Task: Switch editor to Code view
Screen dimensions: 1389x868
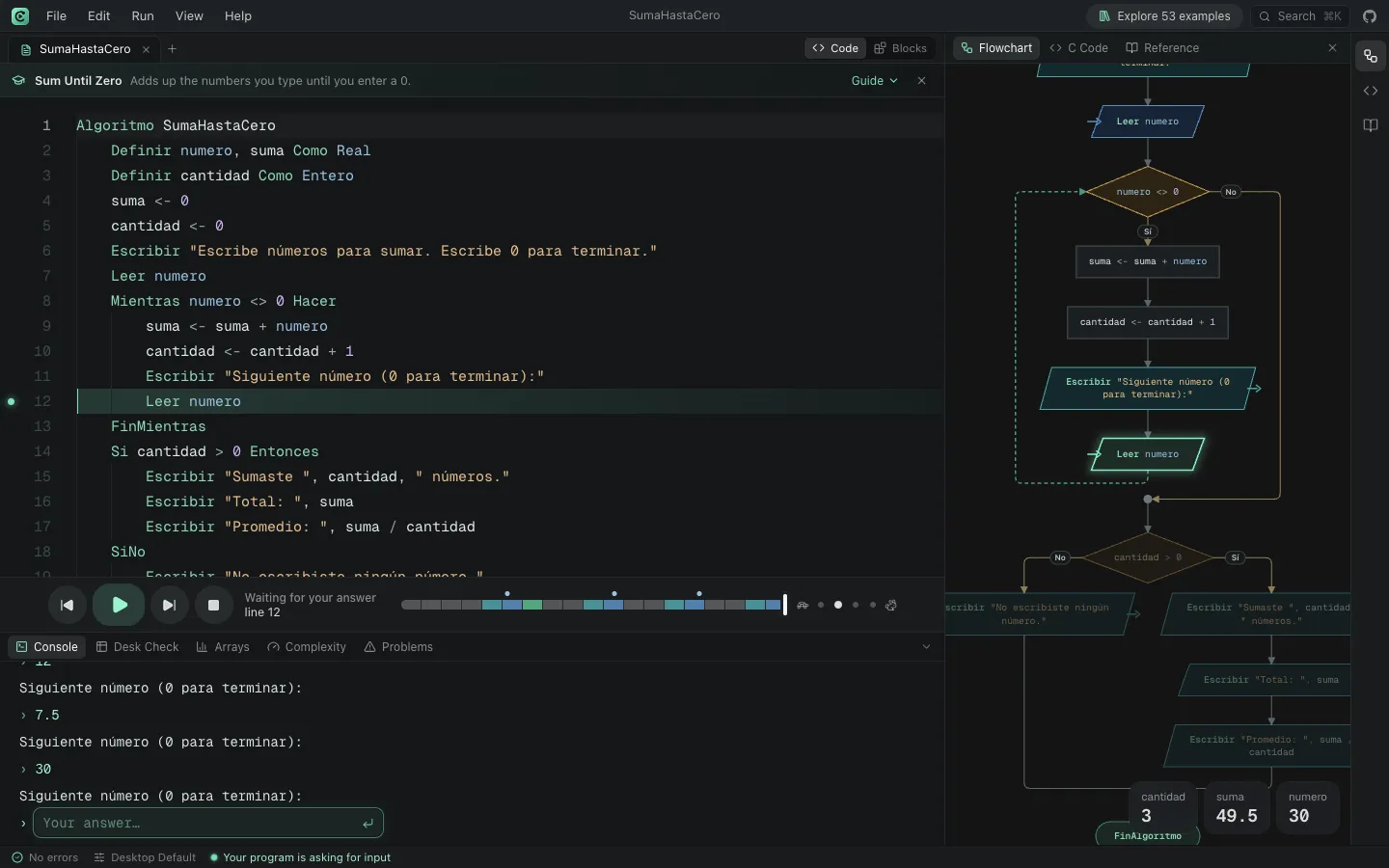Action: 835,48
